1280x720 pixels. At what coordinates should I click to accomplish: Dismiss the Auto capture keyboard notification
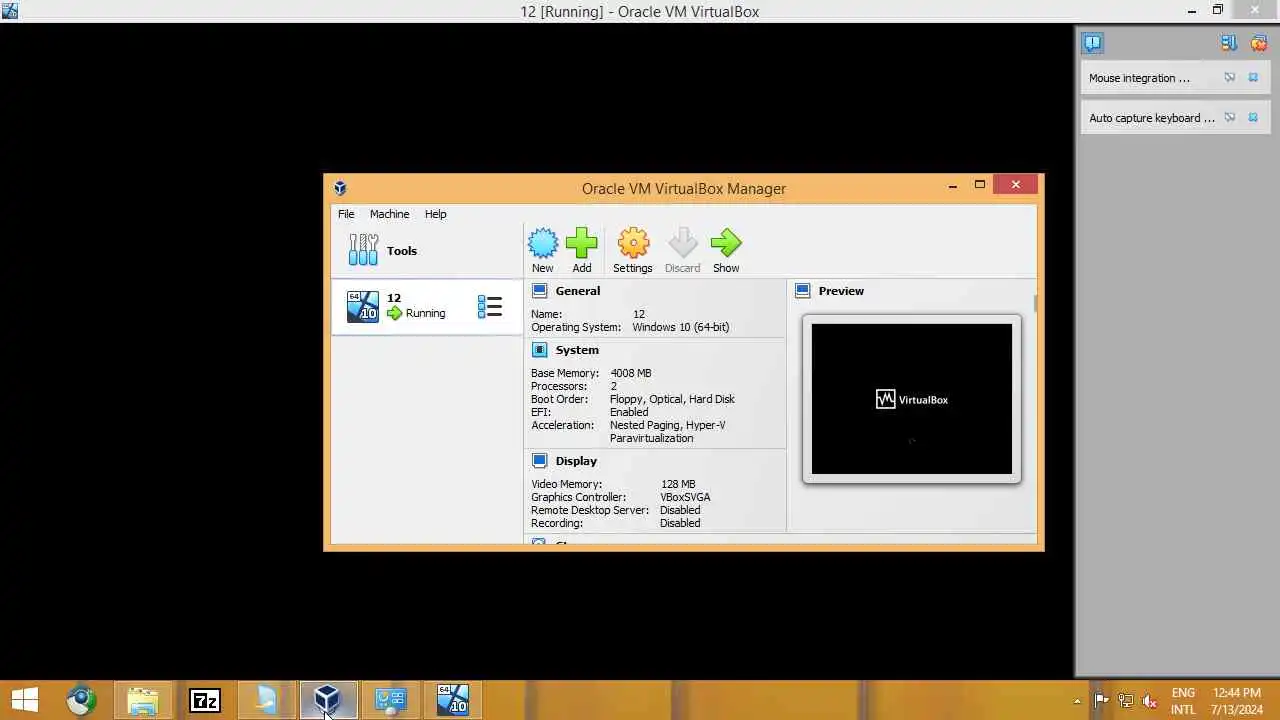tap(1253, 117)
